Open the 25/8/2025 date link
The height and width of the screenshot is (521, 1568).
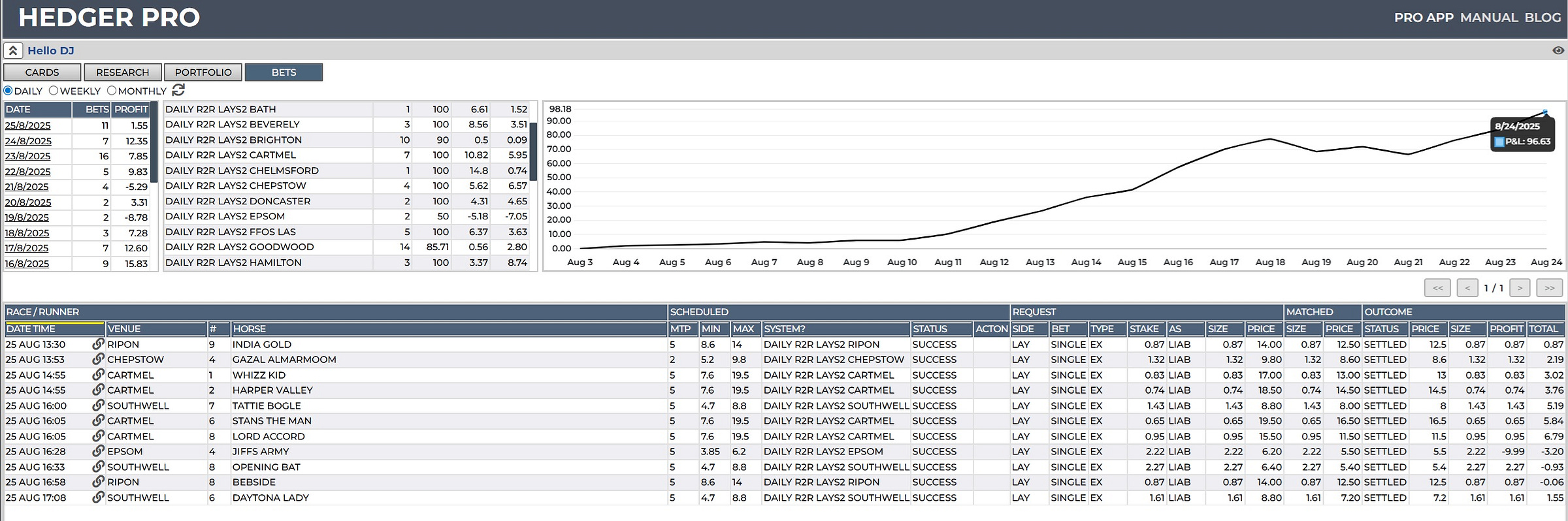27,125
